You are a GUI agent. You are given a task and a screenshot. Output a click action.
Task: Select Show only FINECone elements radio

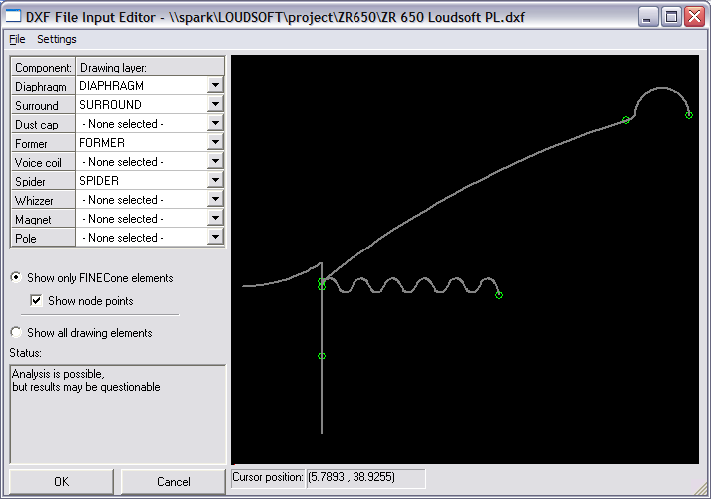coord(16,277)
